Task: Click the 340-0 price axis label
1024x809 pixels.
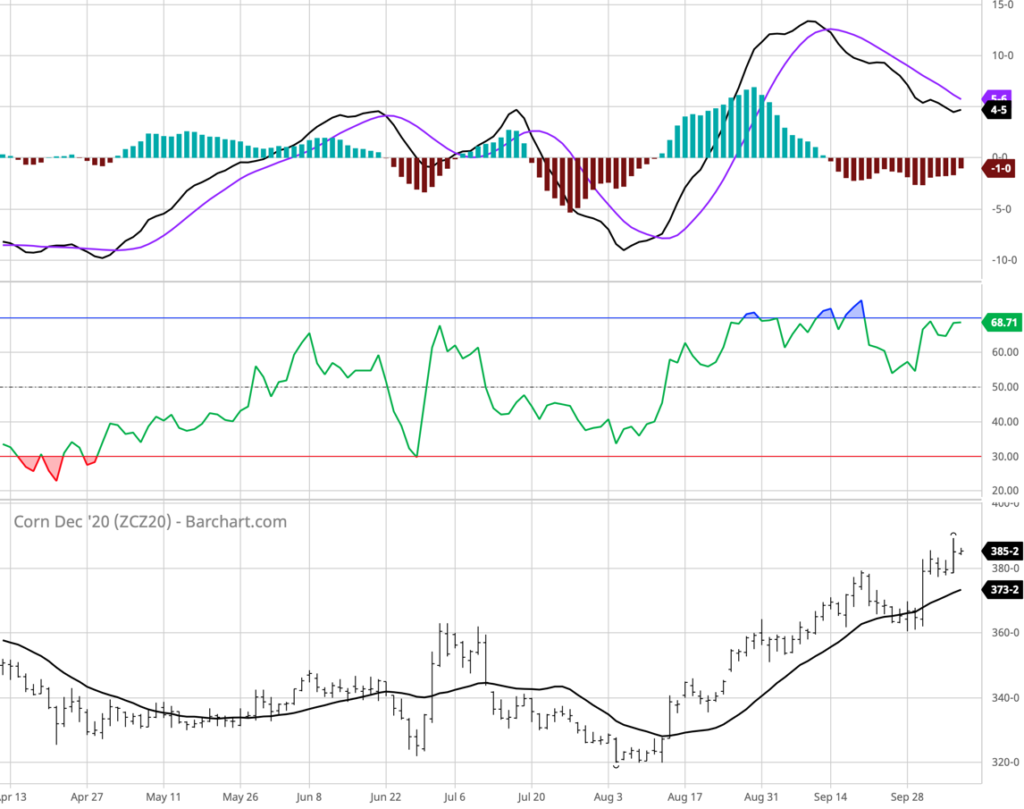Action: (1003, 698)
